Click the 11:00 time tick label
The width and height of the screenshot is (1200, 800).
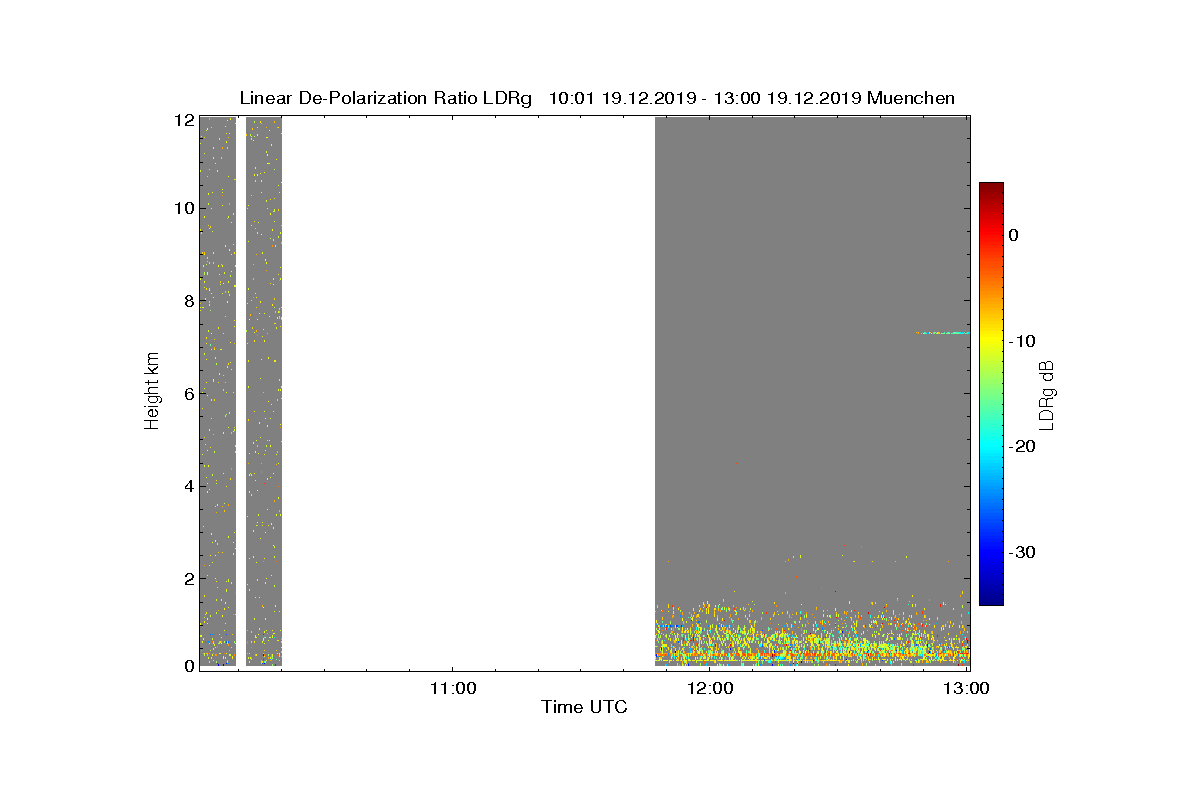452,688
